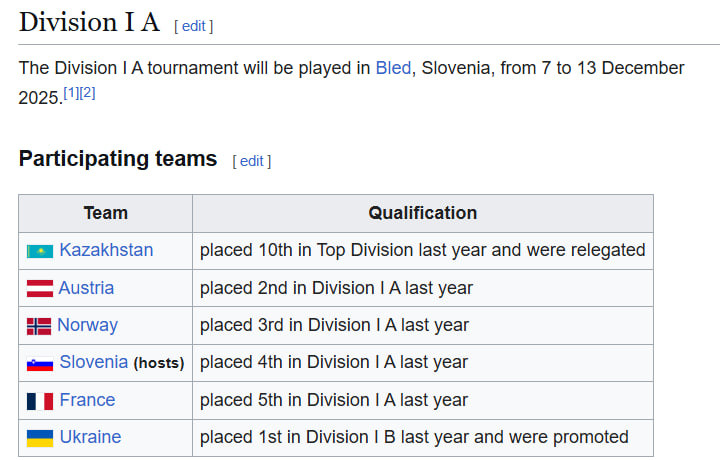Edit the Participating teams section

coord(252,161)
